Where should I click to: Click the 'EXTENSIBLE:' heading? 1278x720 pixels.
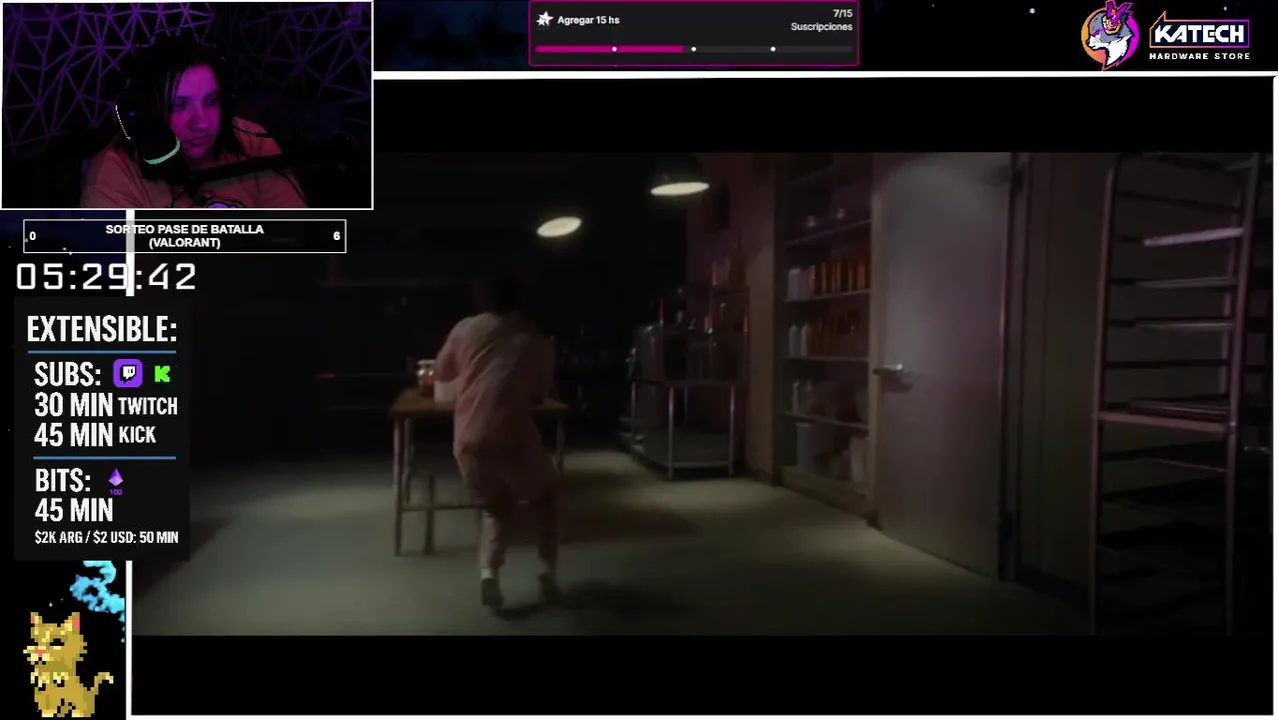(x=102, y=329)
